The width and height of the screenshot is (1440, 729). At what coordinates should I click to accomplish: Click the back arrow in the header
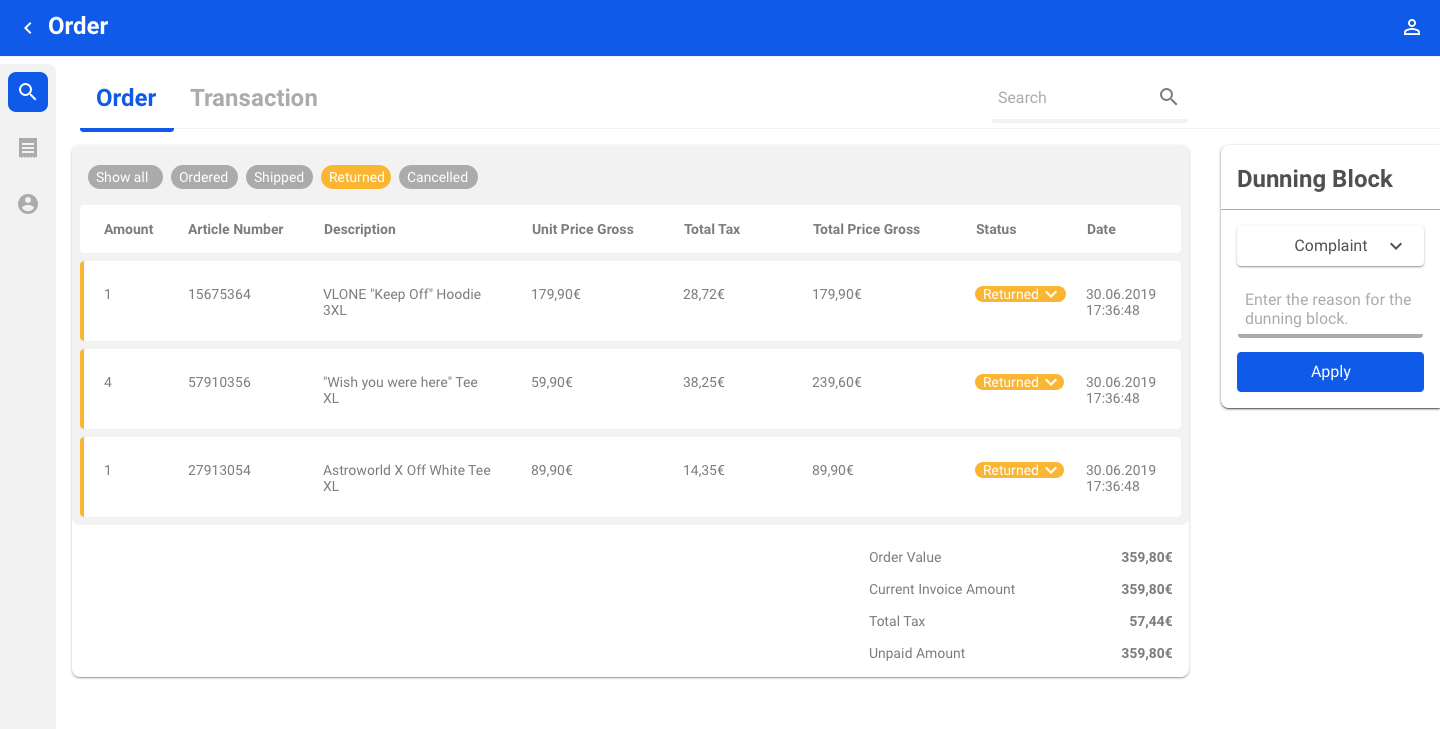pyautogui.click(x=28, y=28)
